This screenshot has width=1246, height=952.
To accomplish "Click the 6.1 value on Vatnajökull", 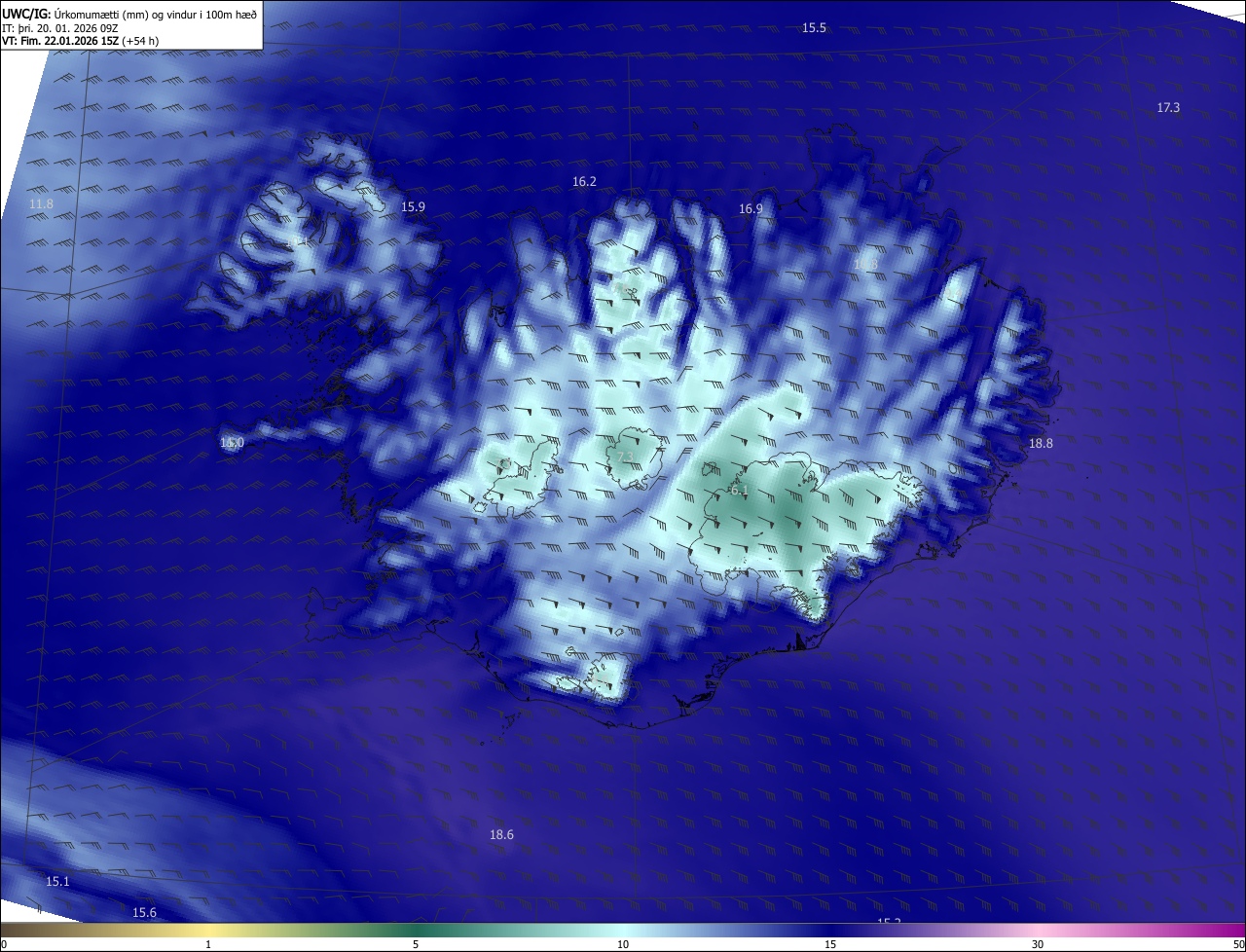I will click(739, 491).
